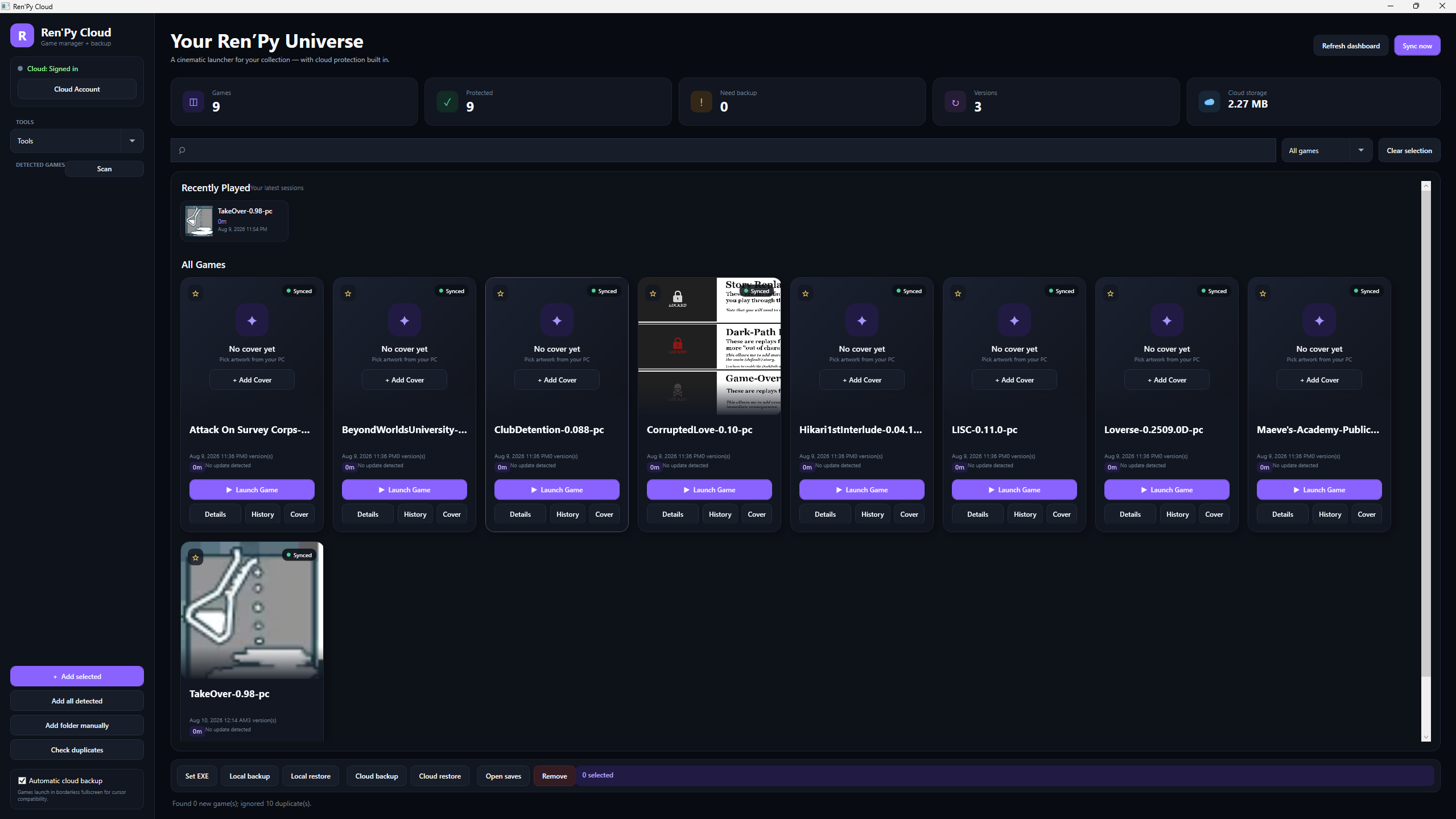Open History for Hikari1stInterlude card
The height and width of the screenshot is (819, 1456).
(872, 515)
